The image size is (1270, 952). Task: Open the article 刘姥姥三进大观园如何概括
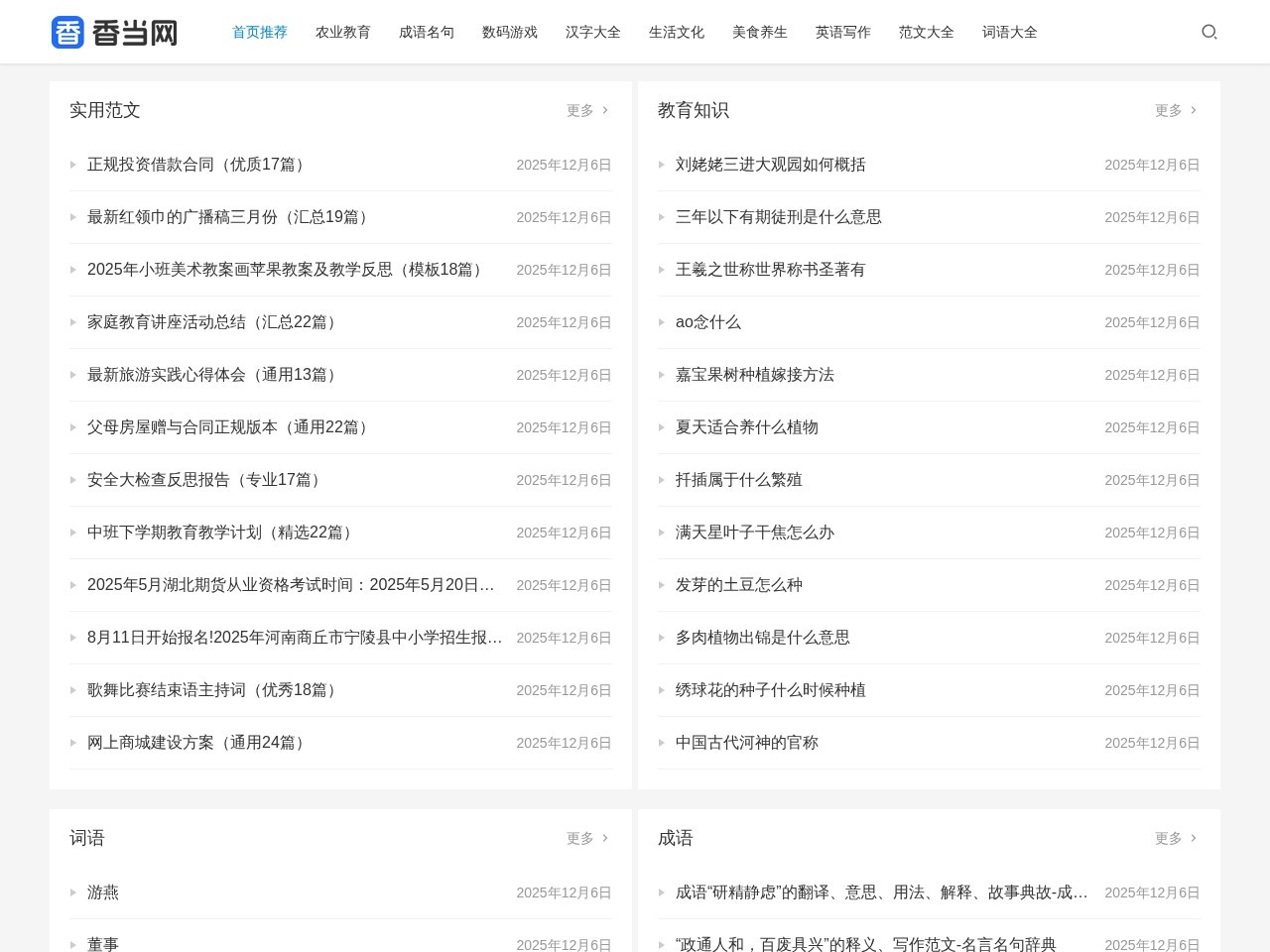[770, 165]
